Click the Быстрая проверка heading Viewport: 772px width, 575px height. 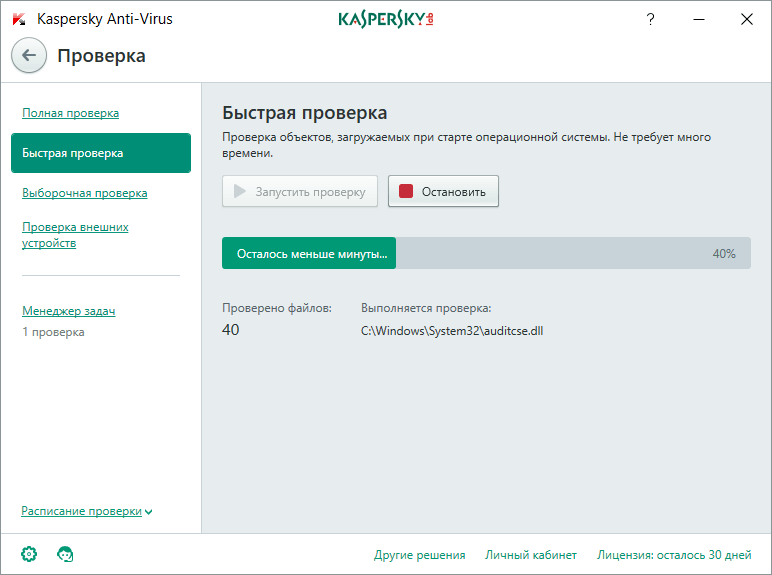point(304,113)
